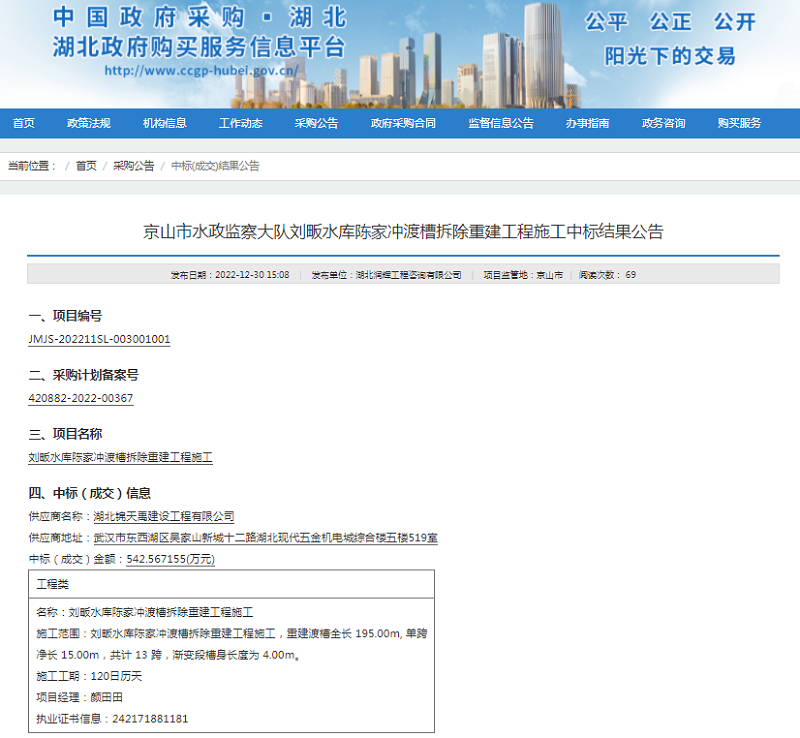Go to 机构信息 menu item
800x738 pixels.
165,123
